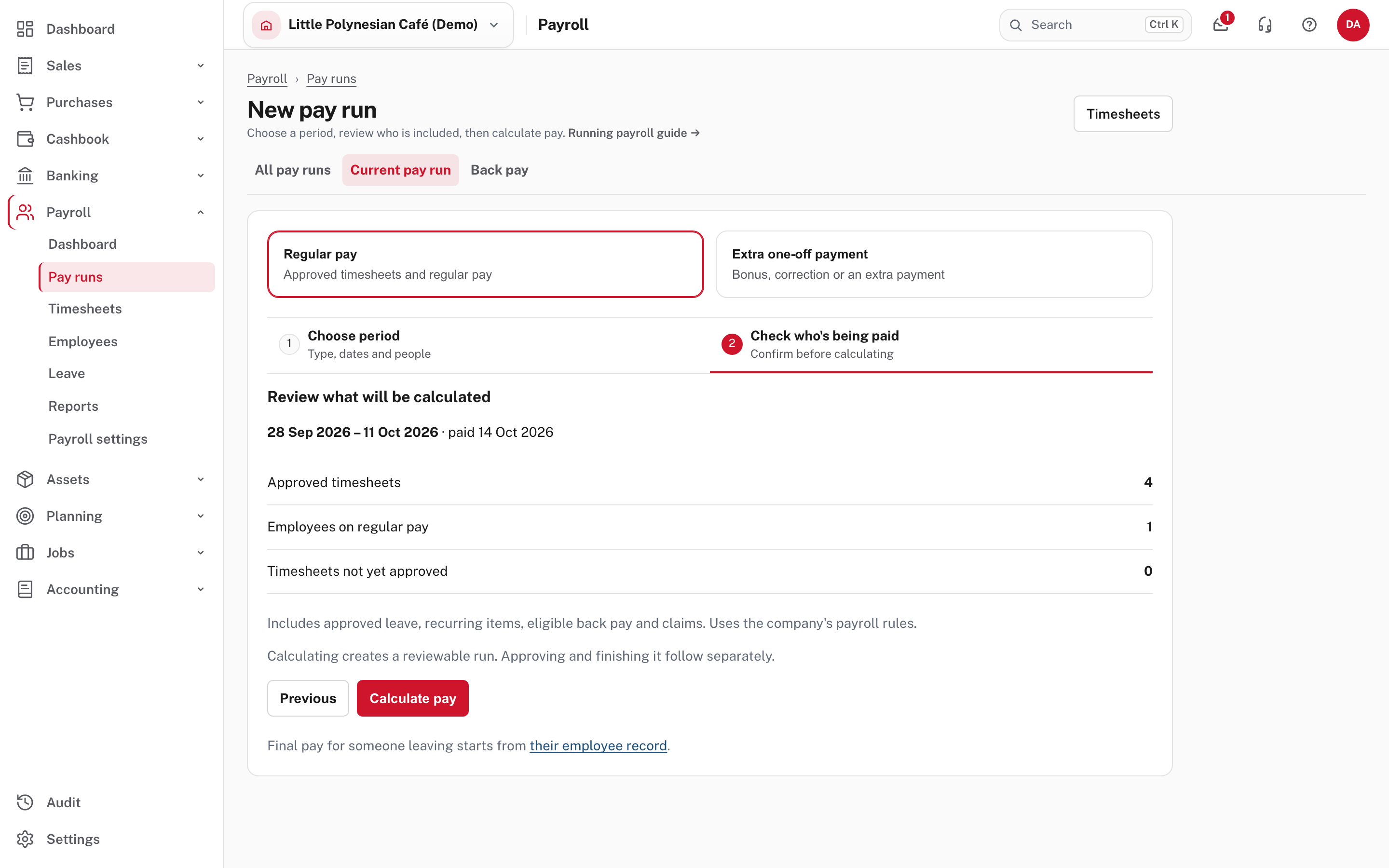Image resolution: width=1389 pixels, height=868 pixels.
Task: Open the notifications inbox icon
Action: coord(1221,25)
